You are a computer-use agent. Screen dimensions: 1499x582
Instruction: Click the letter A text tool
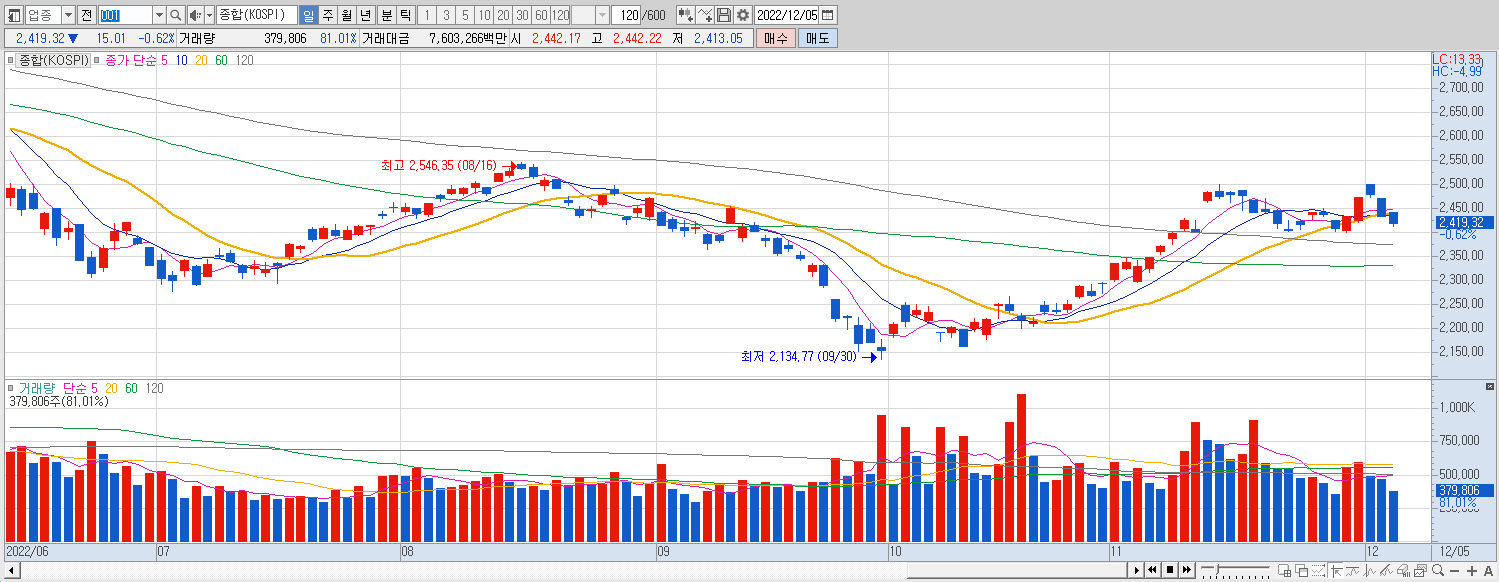click(x=1489, y=571)
